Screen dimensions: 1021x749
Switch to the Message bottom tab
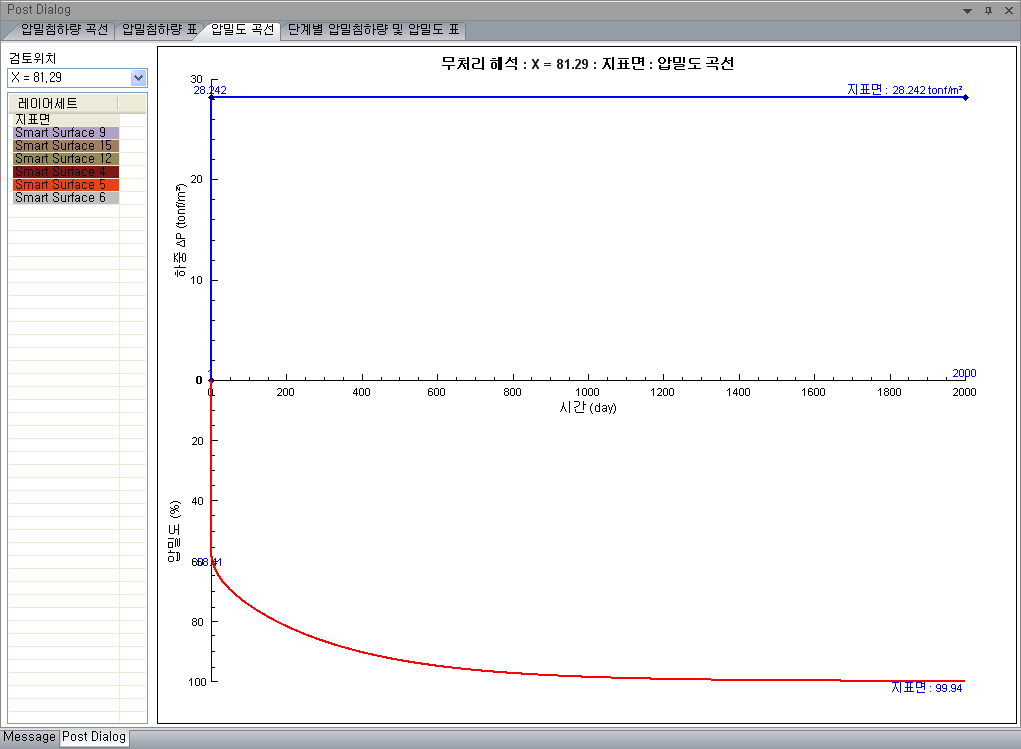[29, 738]
